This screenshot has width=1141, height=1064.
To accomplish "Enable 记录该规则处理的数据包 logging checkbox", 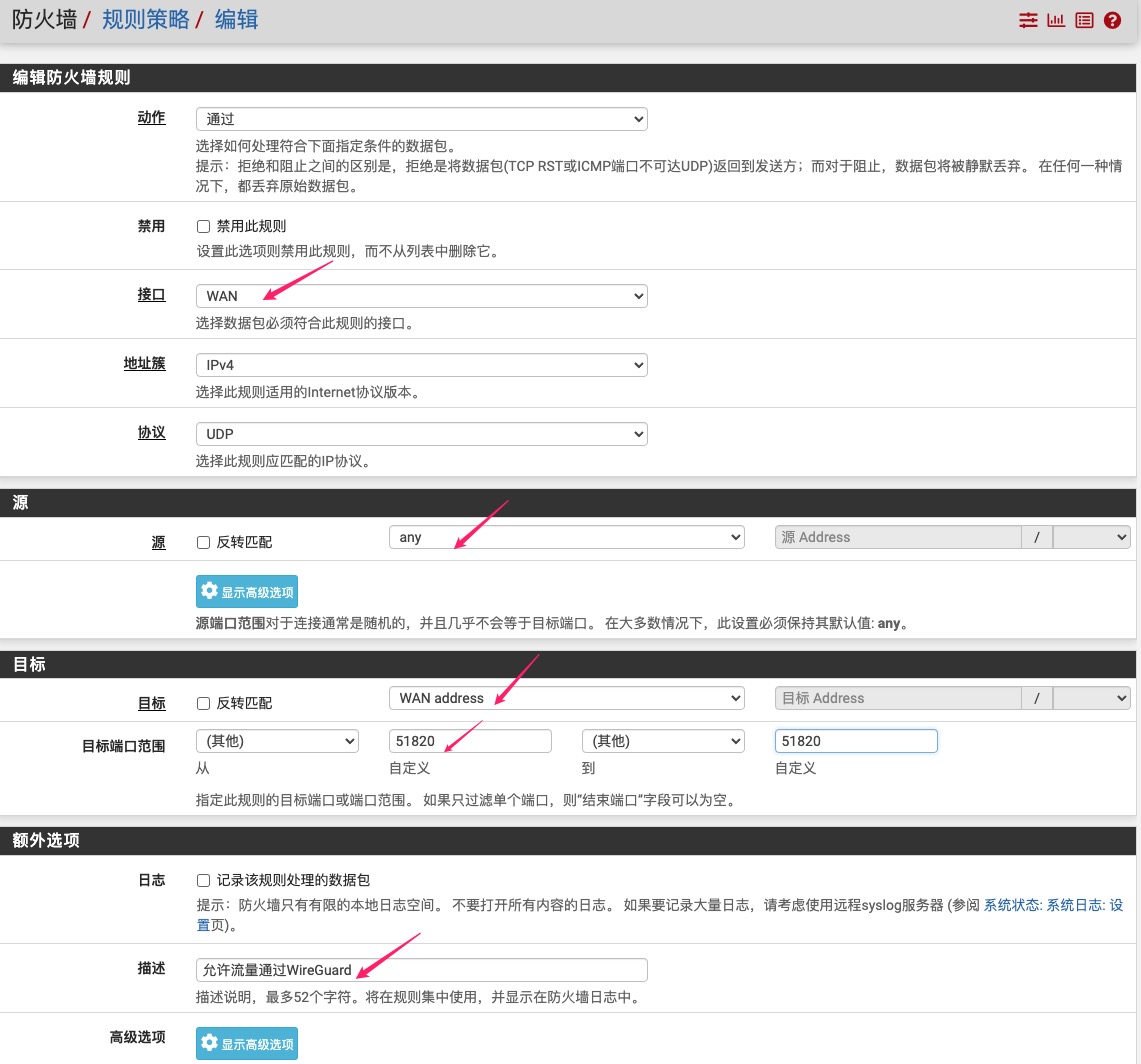I will 204,880.
